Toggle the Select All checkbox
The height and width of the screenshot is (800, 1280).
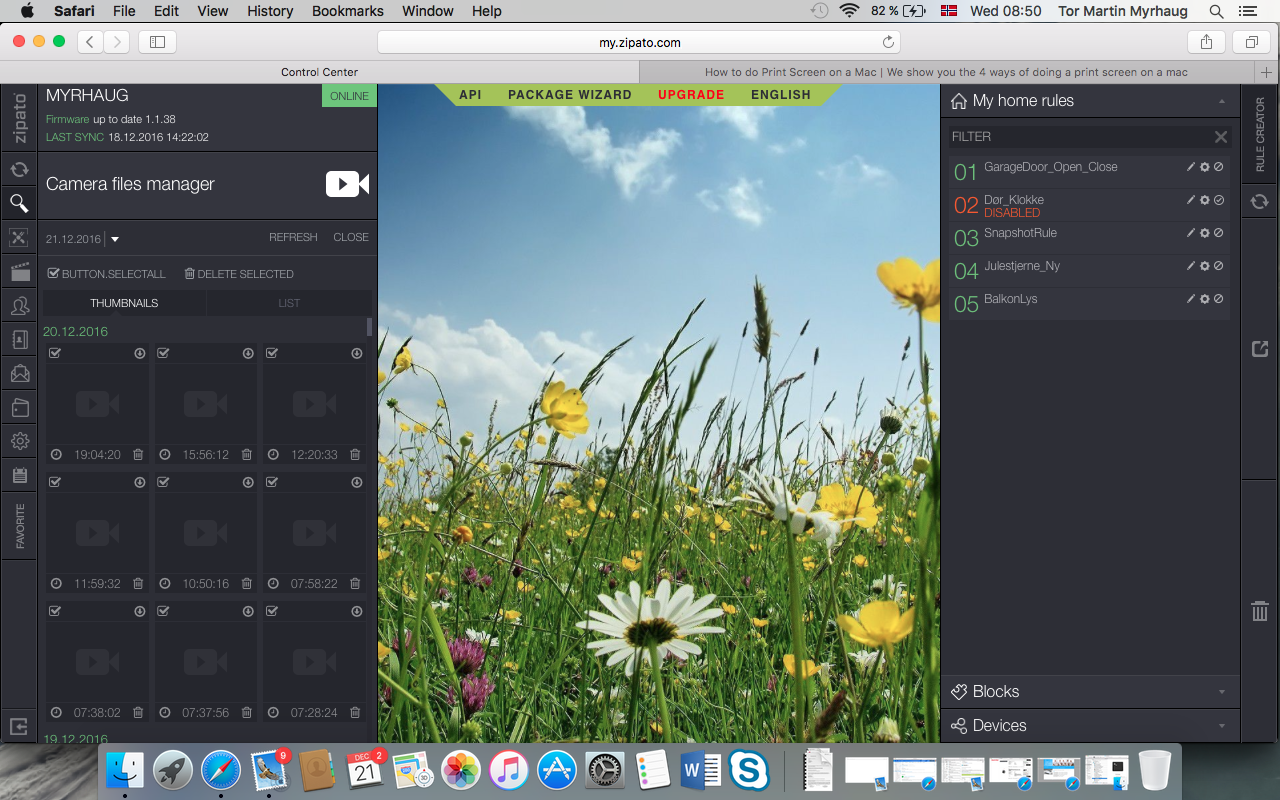coord(54,273)
